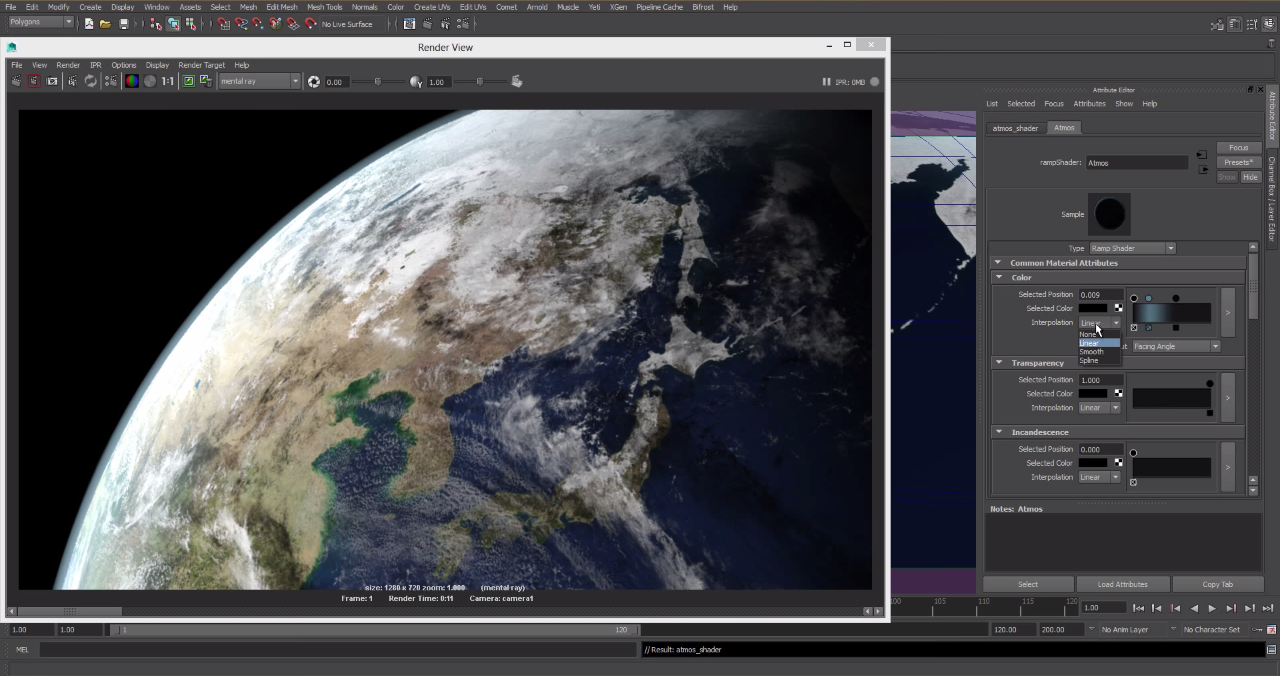
Task: Click the keep image icon
Action: point(188,81)
